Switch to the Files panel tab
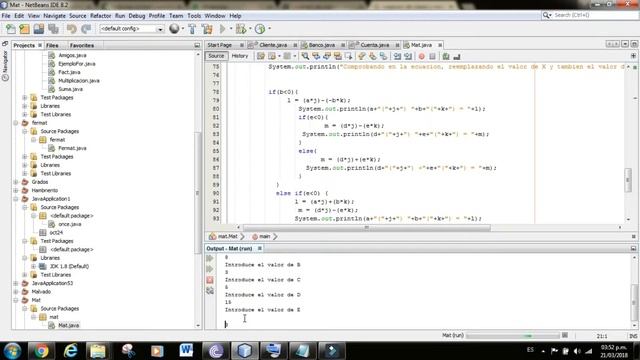Image resolution: width=640 pixels, height=360 pixels. [x=52, y=45]
